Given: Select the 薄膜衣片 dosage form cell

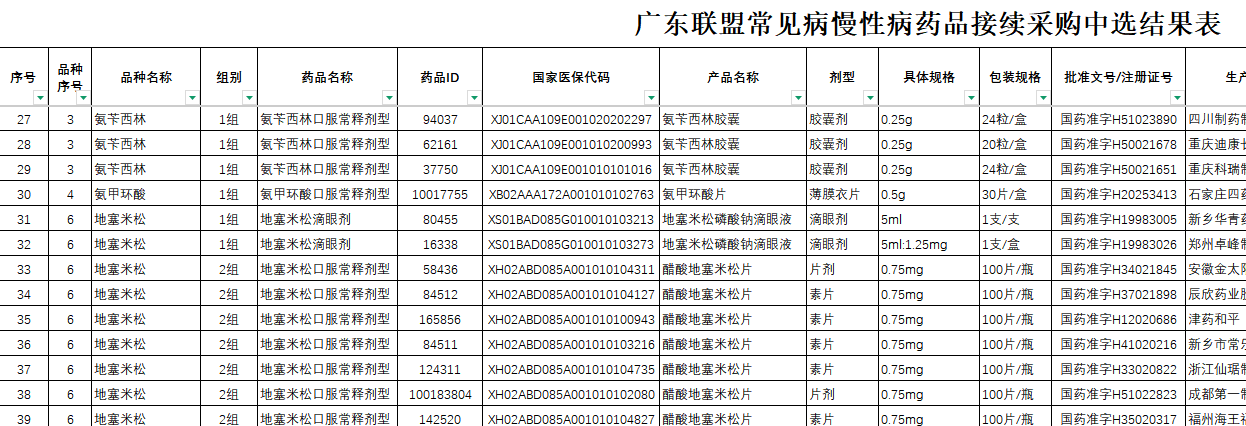Looking at the screenshot, I should (835, 195).
